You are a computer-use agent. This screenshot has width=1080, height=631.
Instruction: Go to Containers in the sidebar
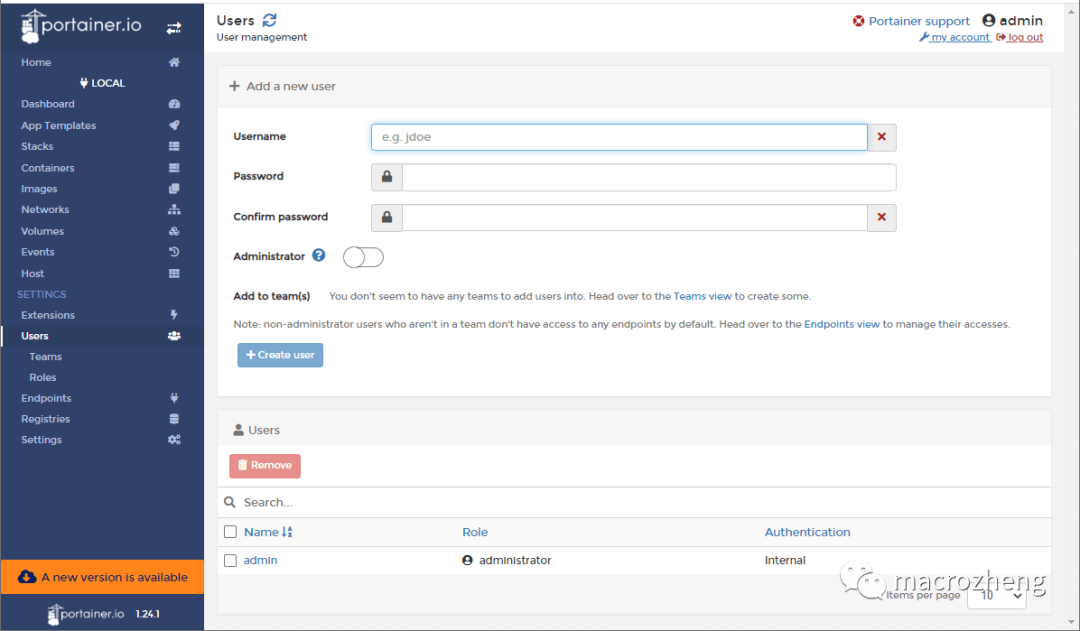point(48,167)
